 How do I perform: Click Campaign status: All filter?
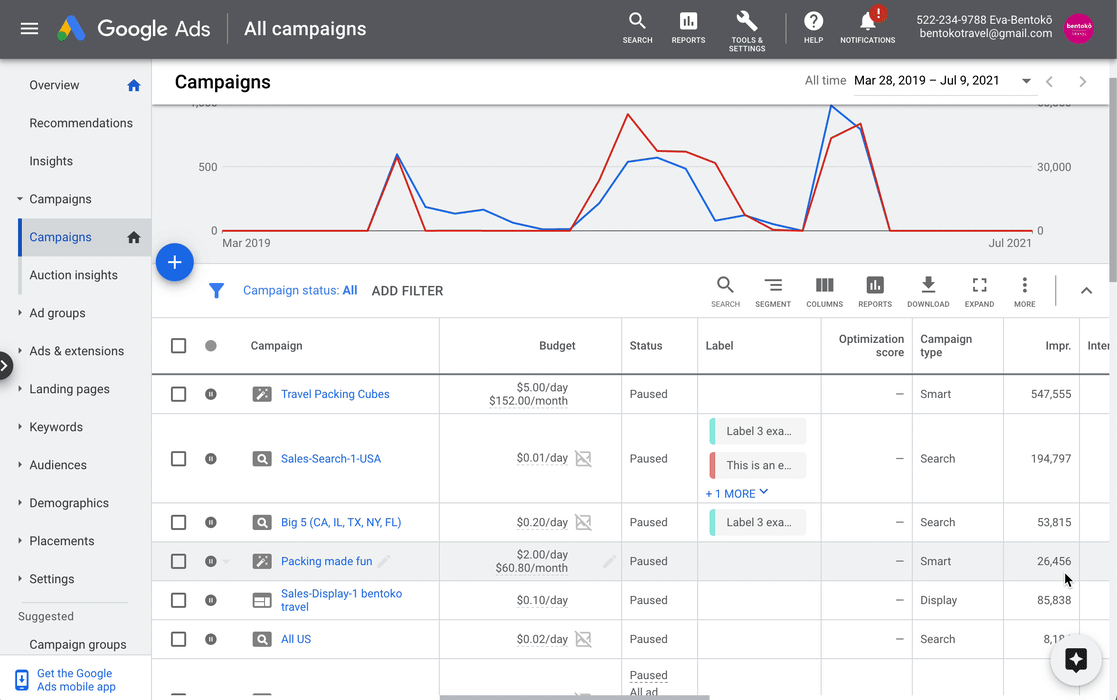coord(300,291)
